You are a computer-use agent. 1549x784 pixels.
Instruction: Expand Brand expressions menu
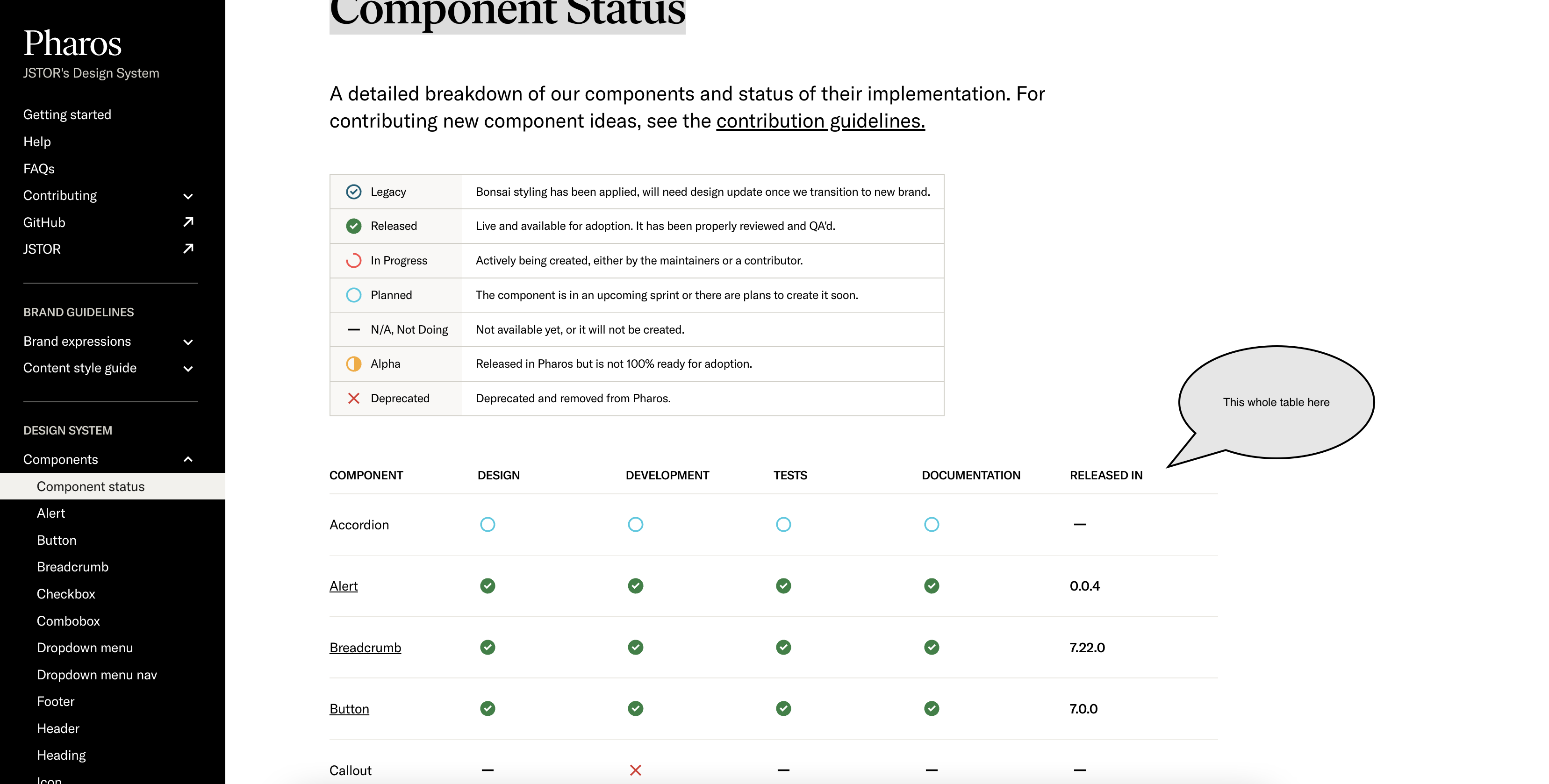coord(187,342)
